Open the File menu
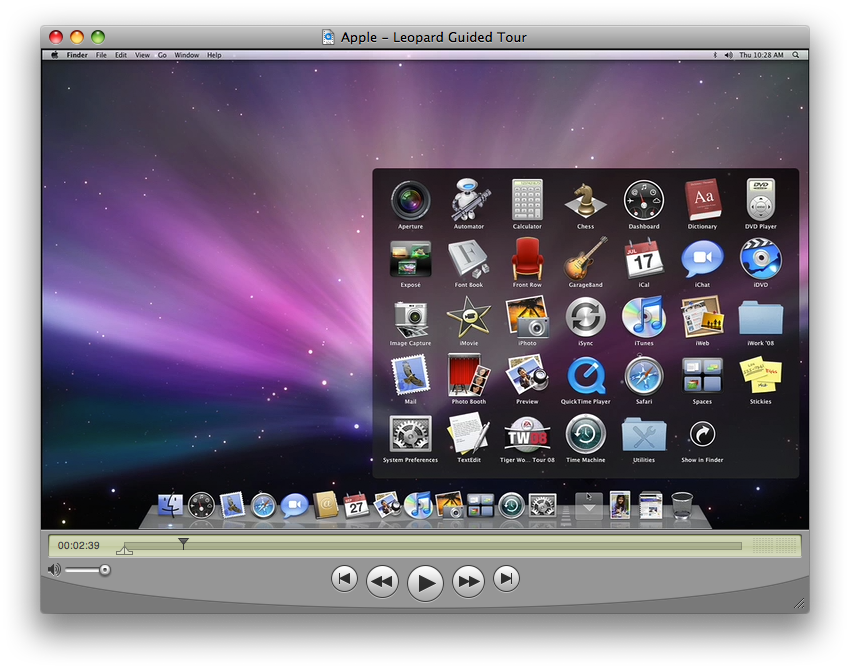Viewport: 850px width, 669px height. 101,55
